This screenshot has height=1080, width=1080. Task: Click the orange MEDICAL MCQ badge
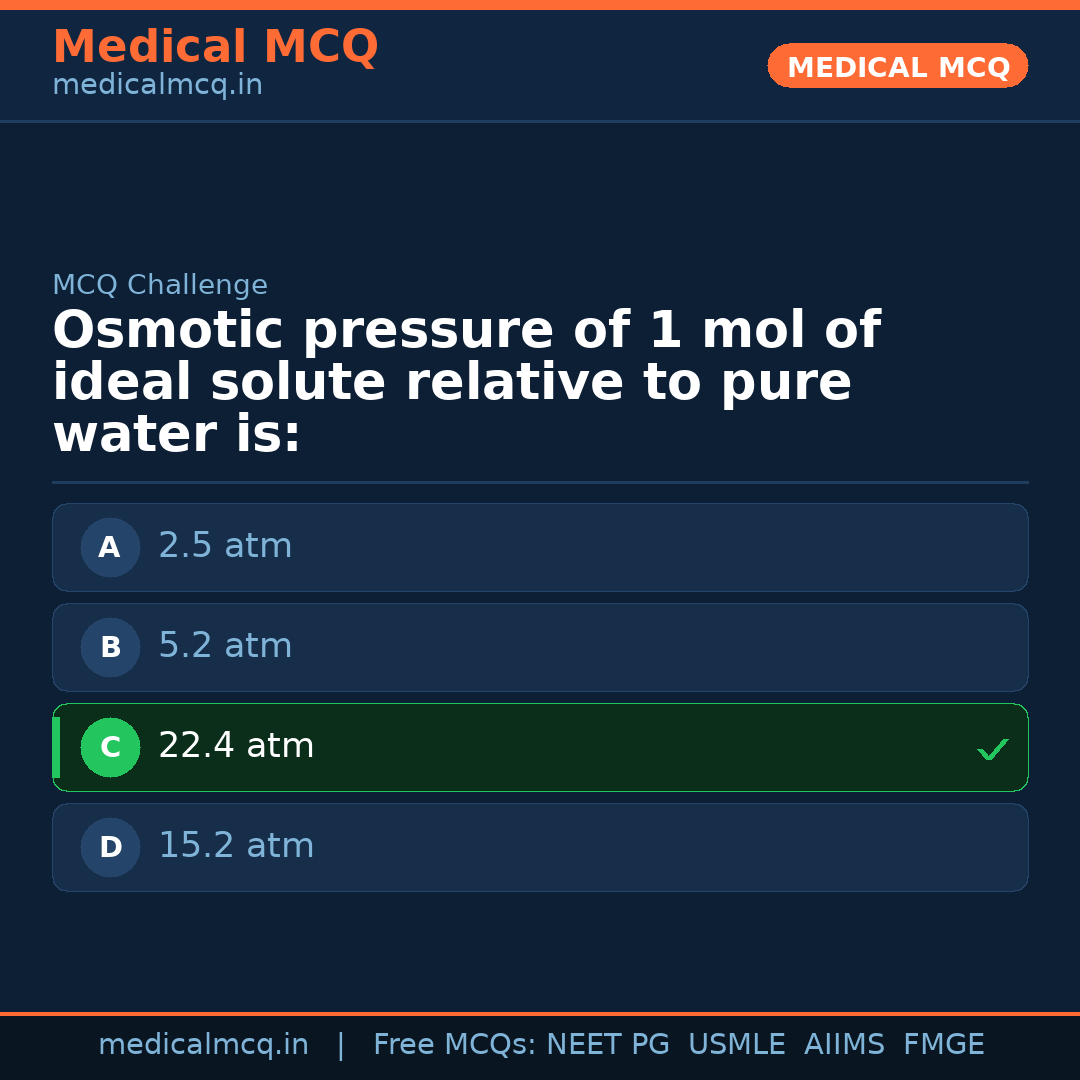897,66
